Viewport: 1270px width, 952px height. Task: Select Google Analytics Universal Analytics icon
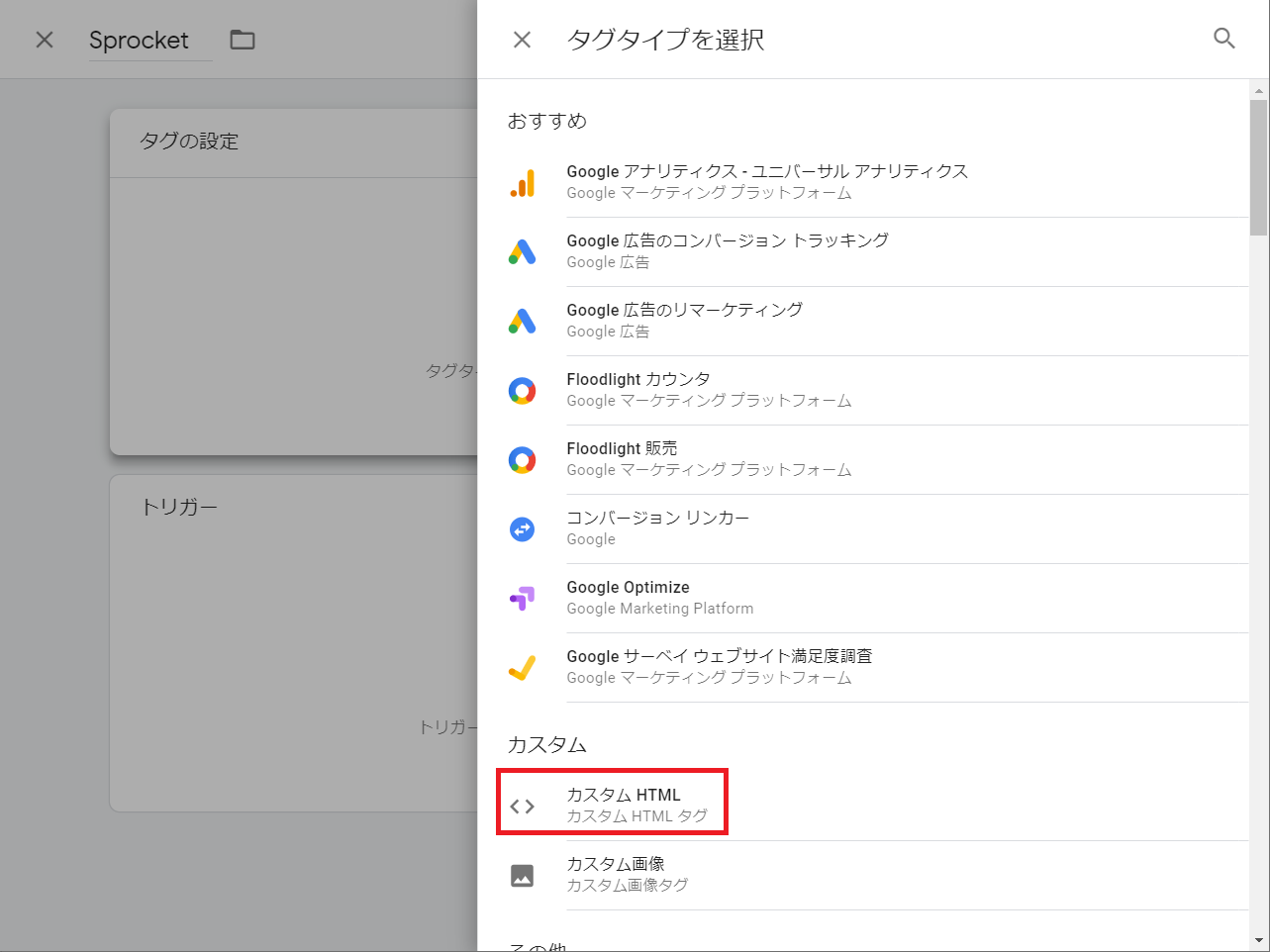523,183
